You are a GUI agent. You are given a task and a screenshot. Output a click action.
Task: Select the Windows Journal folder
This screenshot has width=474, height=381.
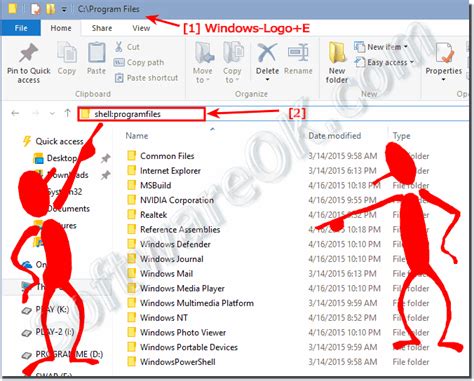coord(172,259)
